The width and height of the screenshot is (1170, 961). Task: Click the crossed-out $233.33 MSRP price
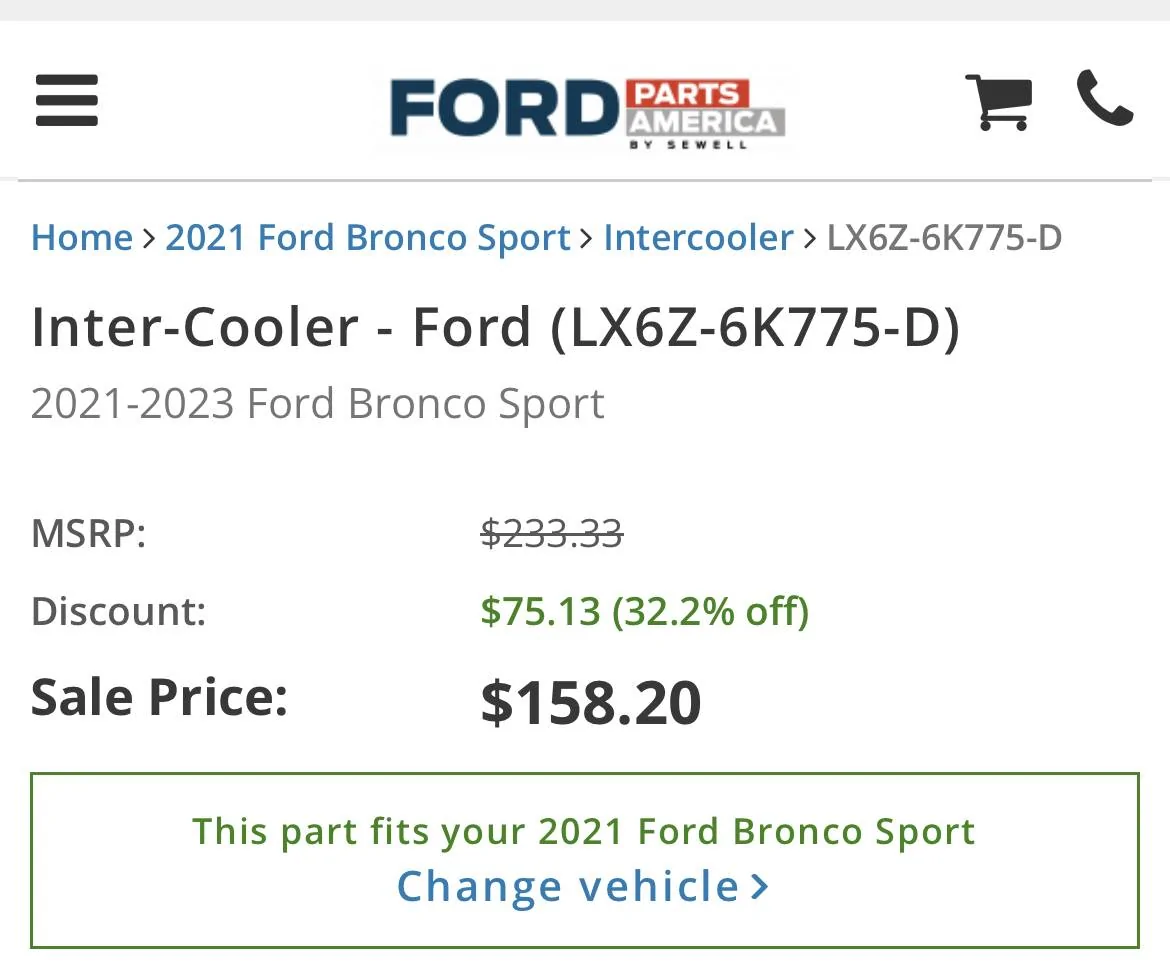[x=551, y=533]
